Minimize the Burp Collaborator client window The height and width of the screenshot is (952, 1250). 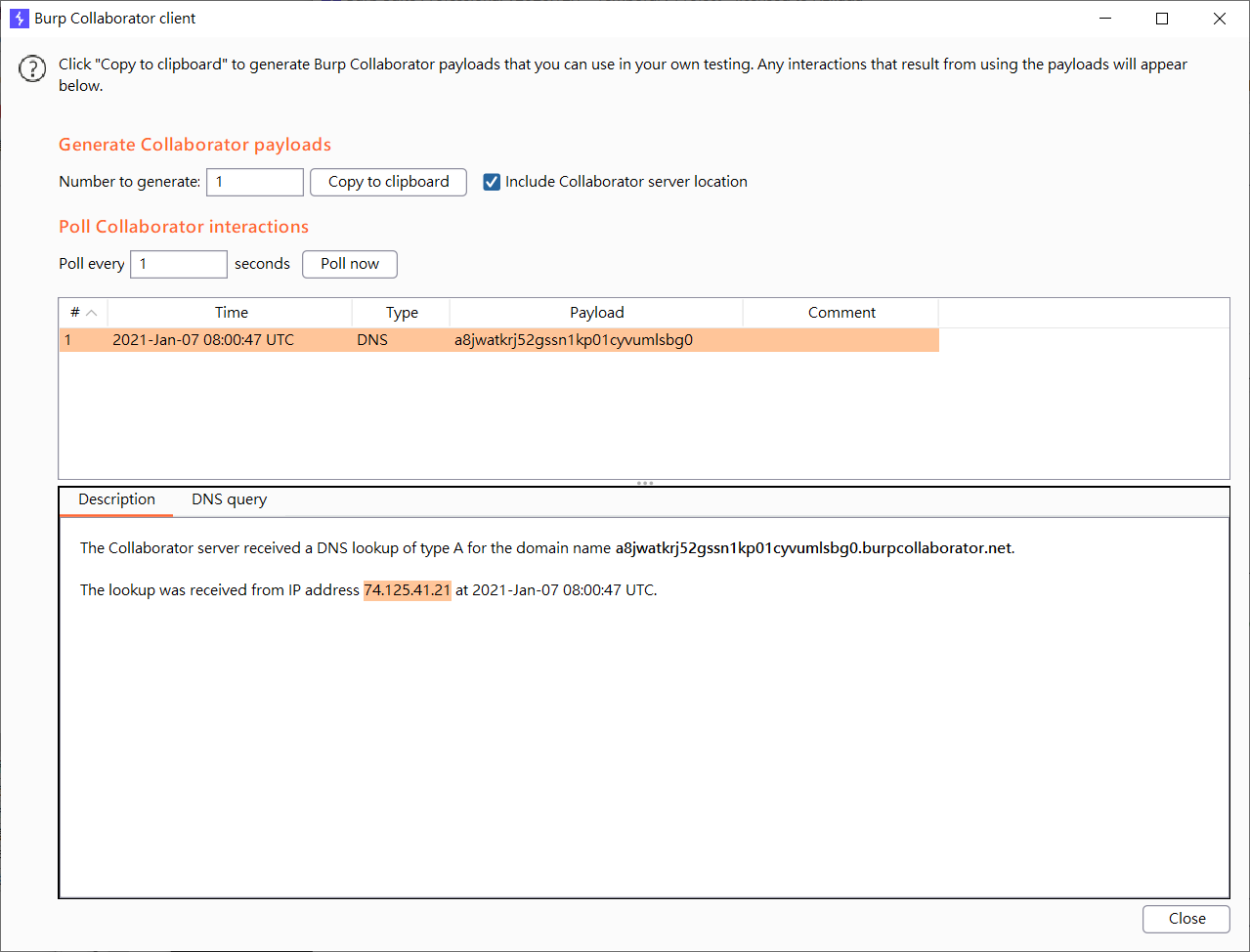[x=1105, y=19]
